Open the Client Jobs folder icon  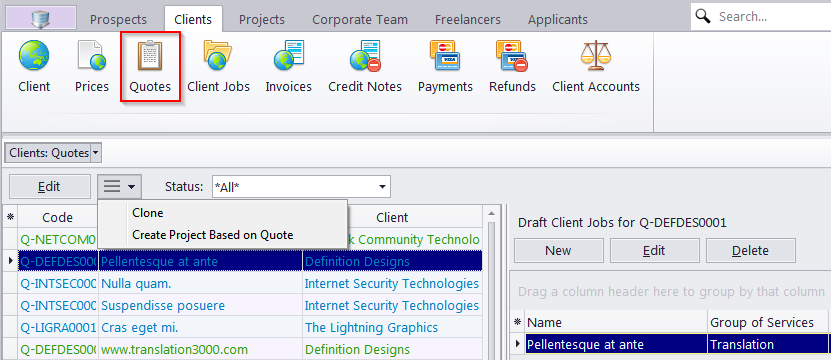[x=218, y=55]
